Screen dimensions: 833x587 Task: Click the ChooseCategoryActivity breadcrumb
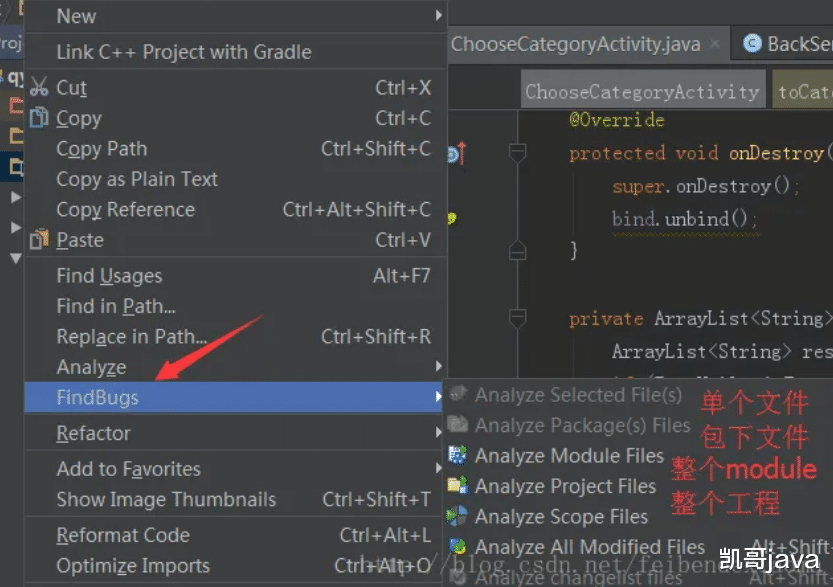click(x=642, y=92)
